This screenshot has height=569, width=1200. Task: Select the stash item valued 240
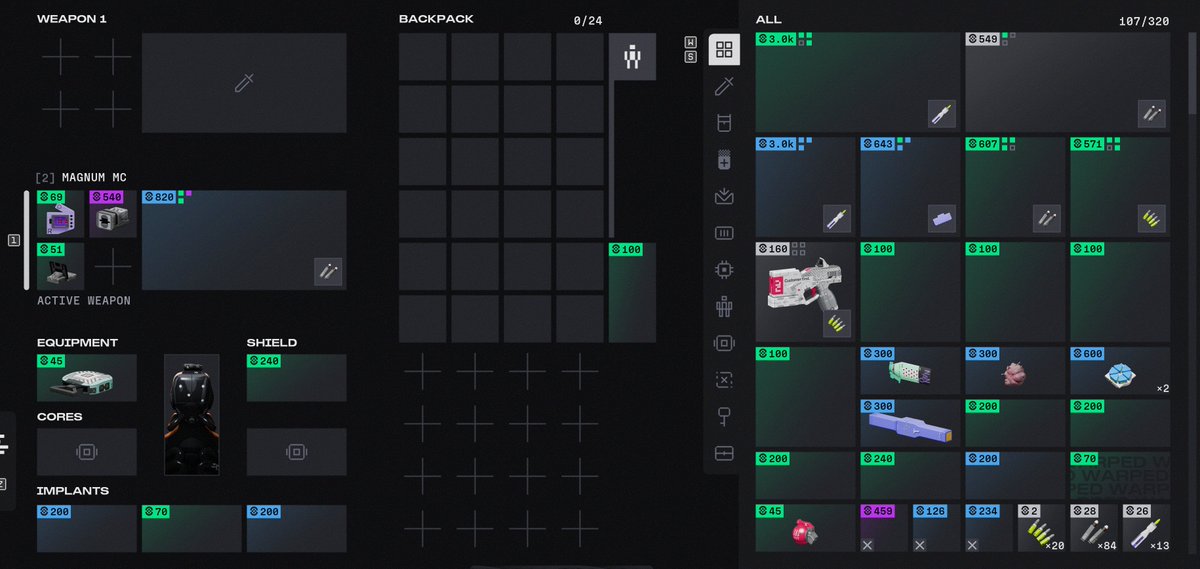point(910,475)
